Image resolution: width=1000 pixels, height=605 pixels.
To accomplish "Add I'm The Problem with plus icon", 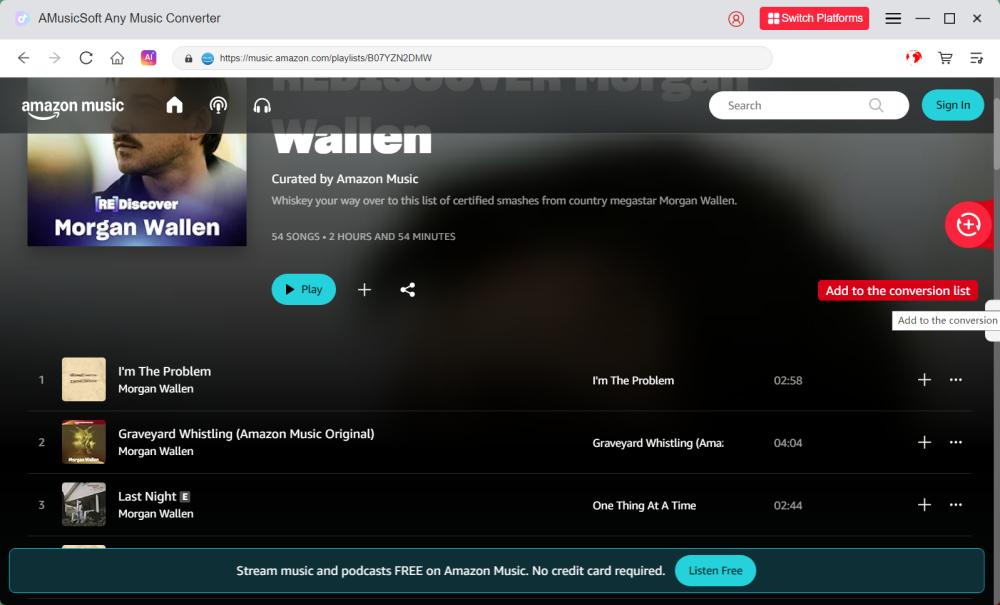I will pos(924,380).
